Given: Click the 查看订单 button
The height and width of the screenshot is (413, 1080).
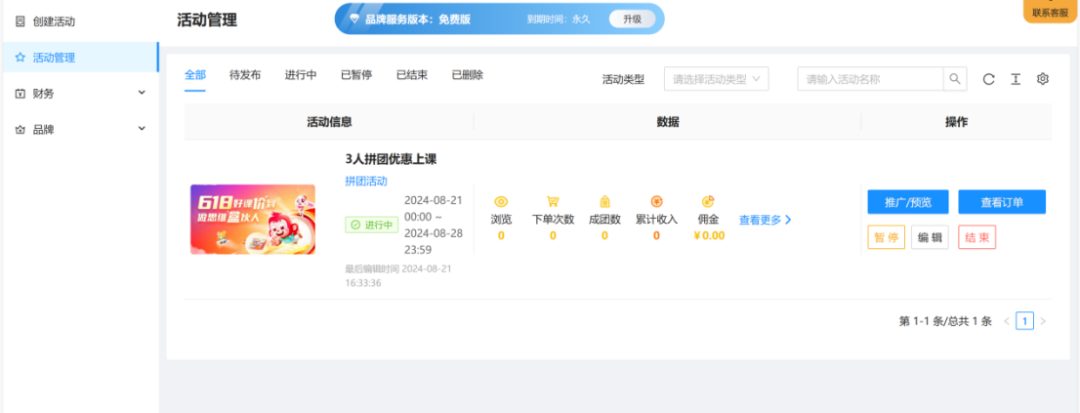Looking at the screenshot, I should pos(1002,202).
